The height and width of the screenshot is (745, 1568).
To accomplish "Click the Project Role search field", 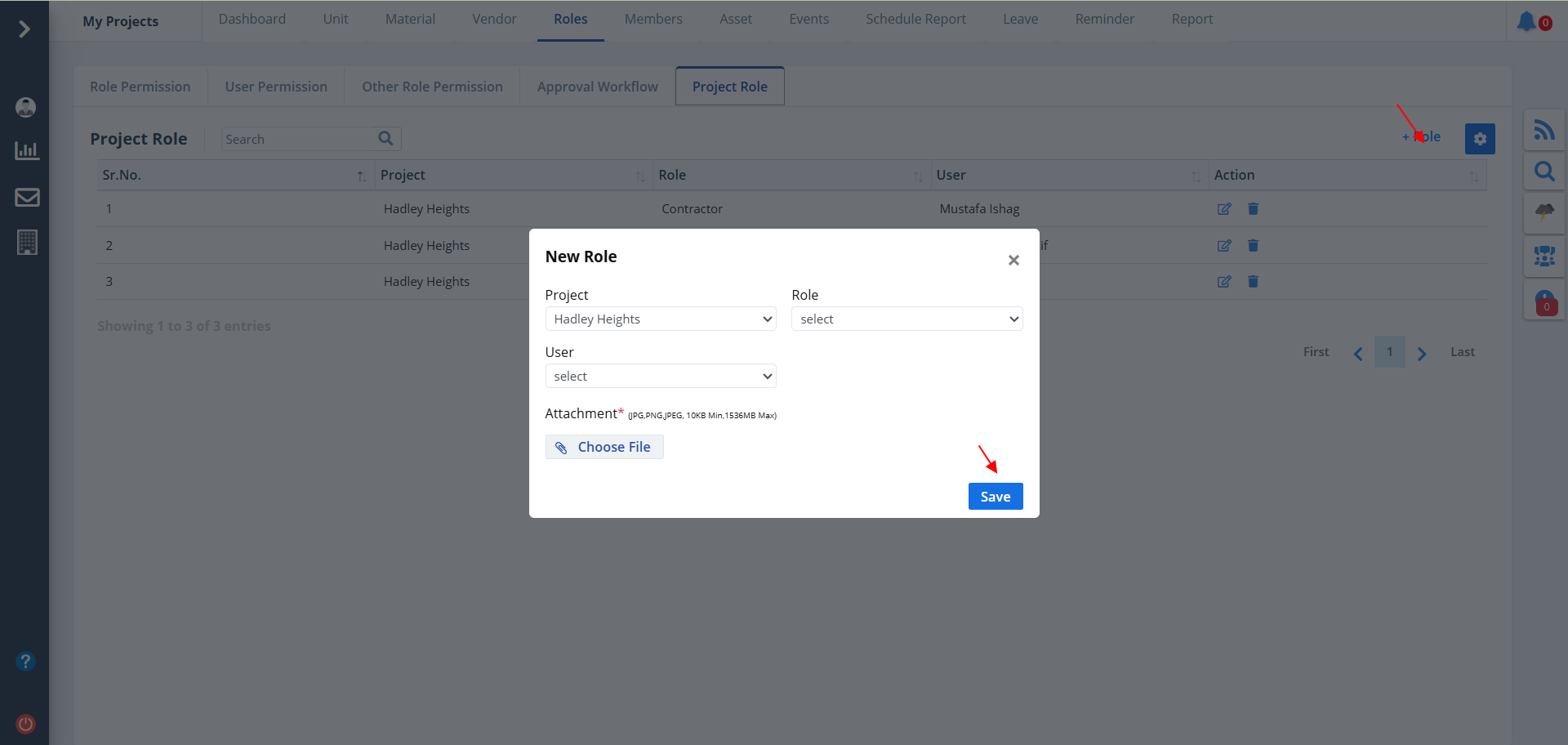I will (298, 140).
